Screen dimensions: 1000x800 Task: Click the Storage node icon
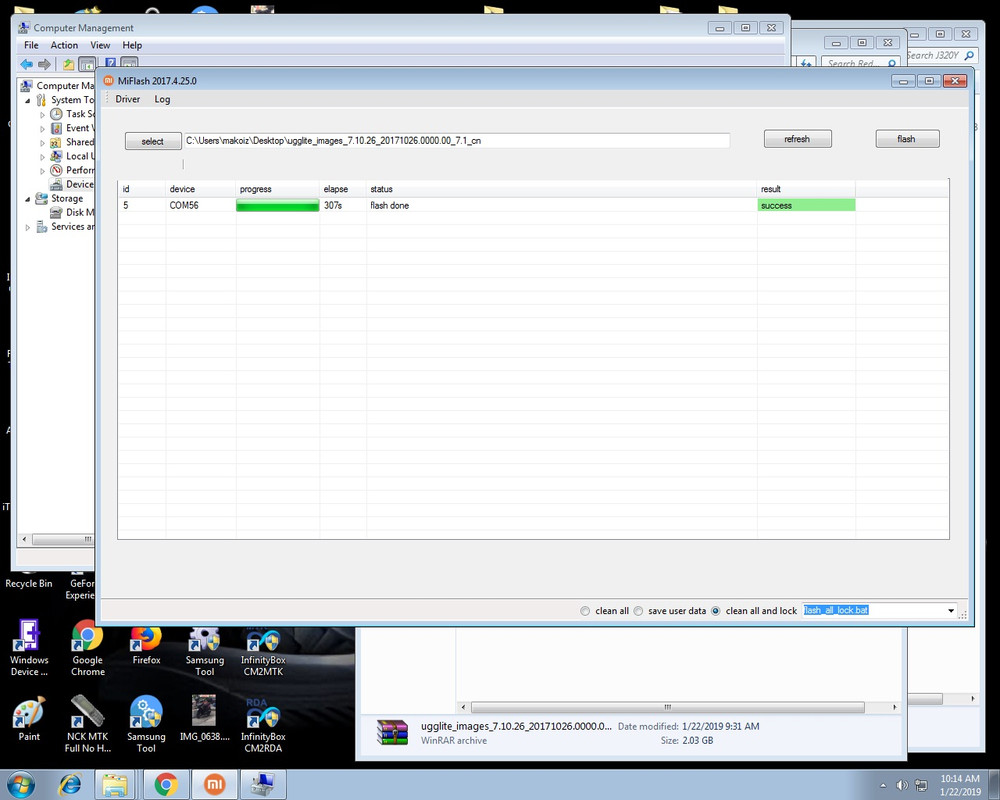pyautogui.click(x=41, y=198)
